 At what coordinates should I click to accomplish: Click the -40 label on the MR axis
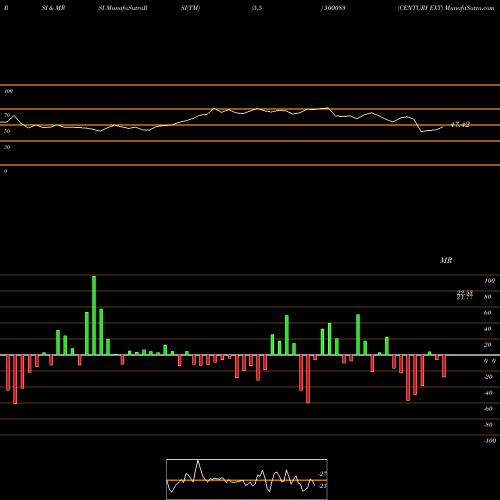488,393
